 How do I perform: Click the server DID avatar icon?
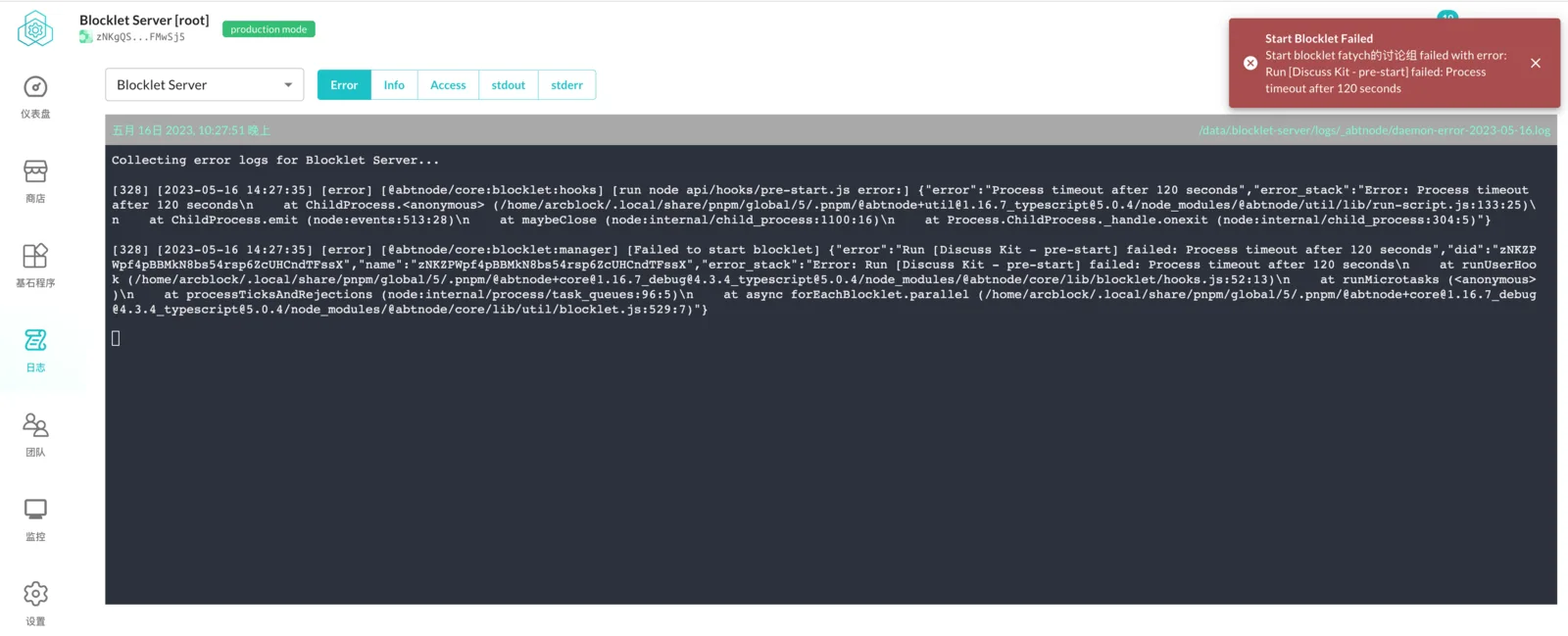[86, 37]
